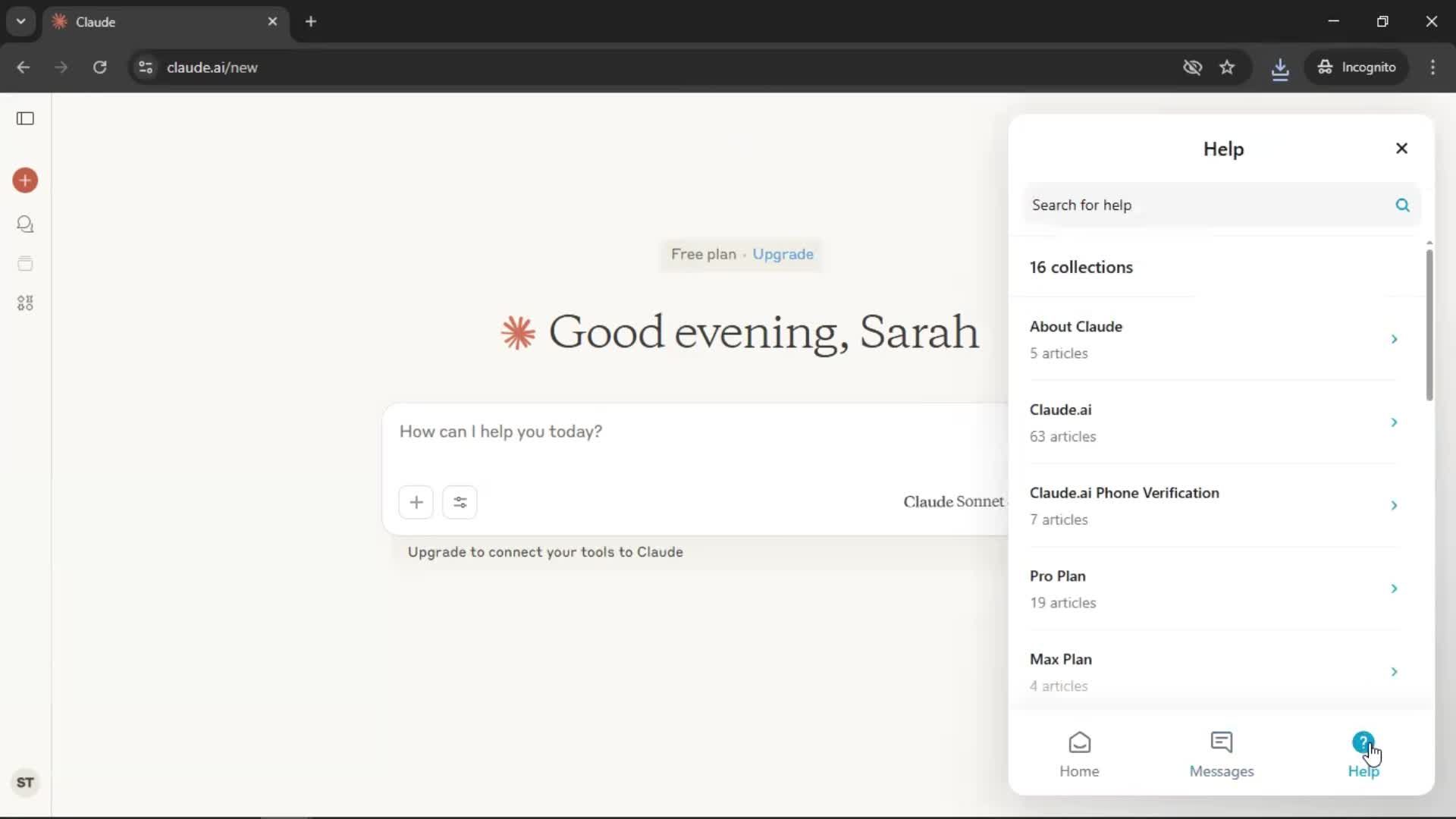Toggle the Claude sidebar panel icon
1456x819 pixels.
pyautogui.click(x=25, y=118)
